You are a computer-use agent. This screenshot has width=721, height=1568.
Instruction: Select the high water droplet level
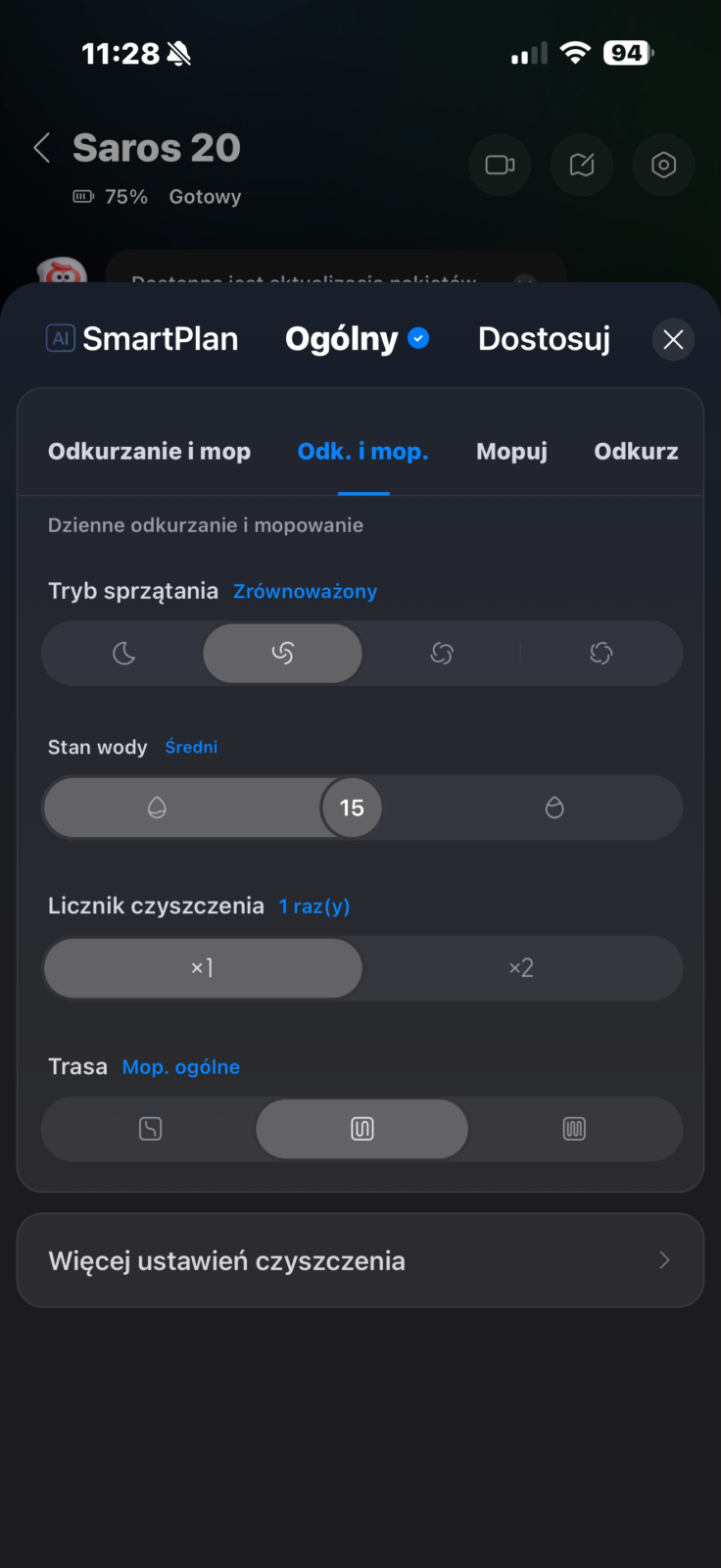[x=554, y=808]
